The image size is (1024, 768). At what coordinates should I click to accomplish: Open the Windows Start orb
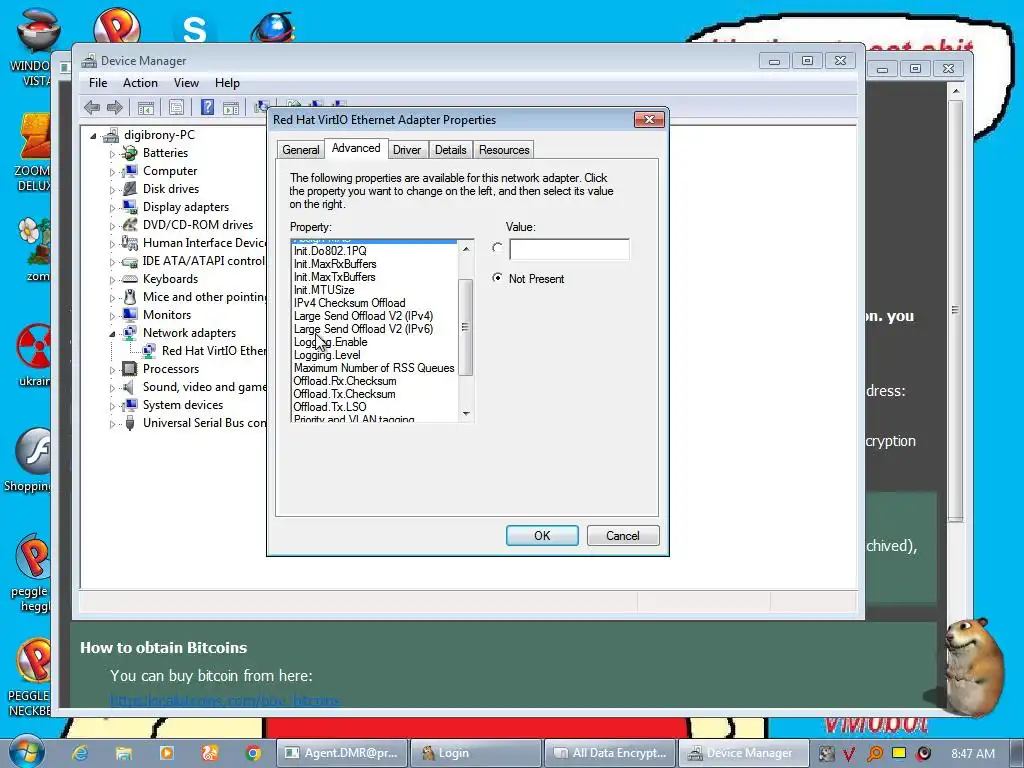pyautogui.click(x=25, y=752)
